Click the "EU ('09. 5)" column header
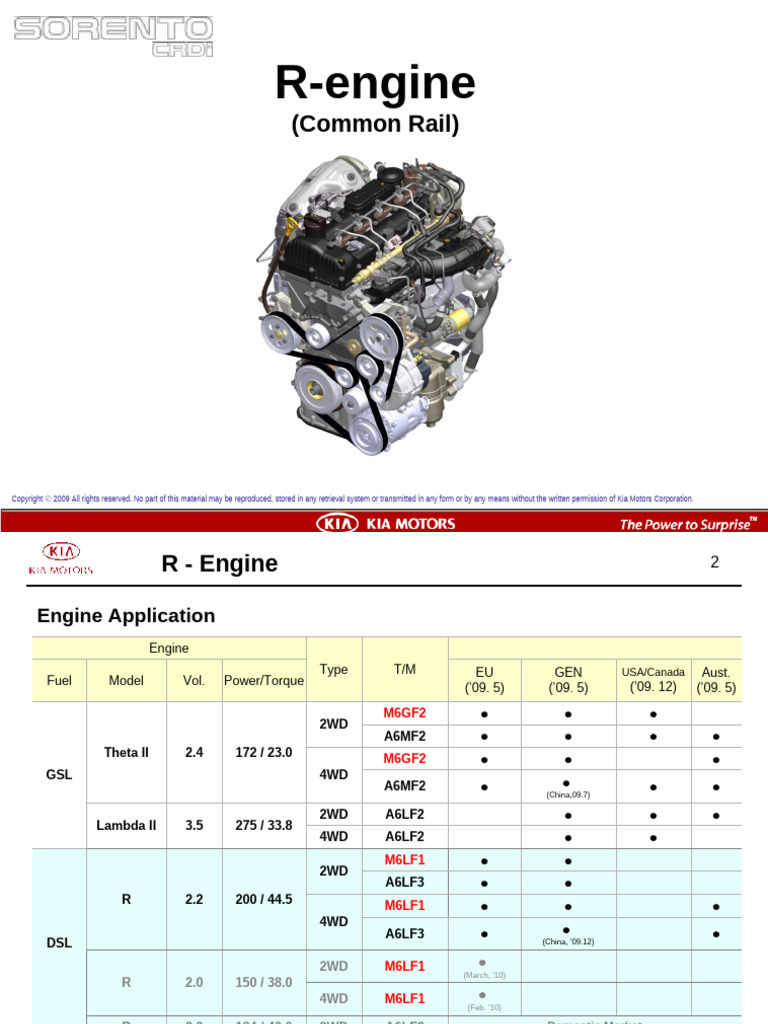The width and height of the screenshot is (768, 1024). pos(485,680)
